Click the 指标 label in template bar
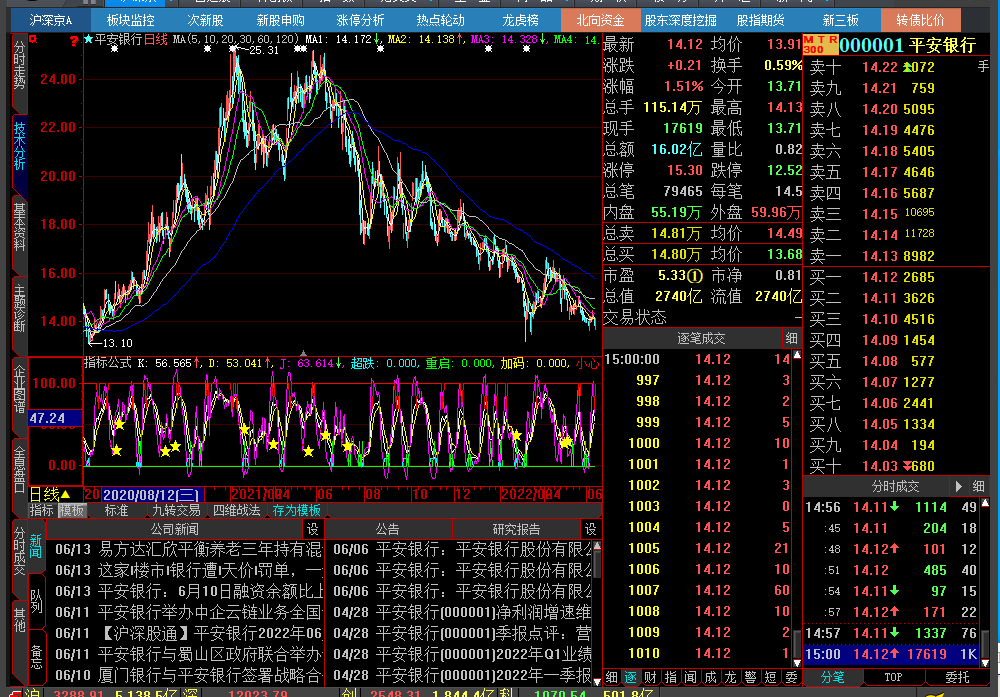The image size is (1000, 697). [x=42, y=510]
